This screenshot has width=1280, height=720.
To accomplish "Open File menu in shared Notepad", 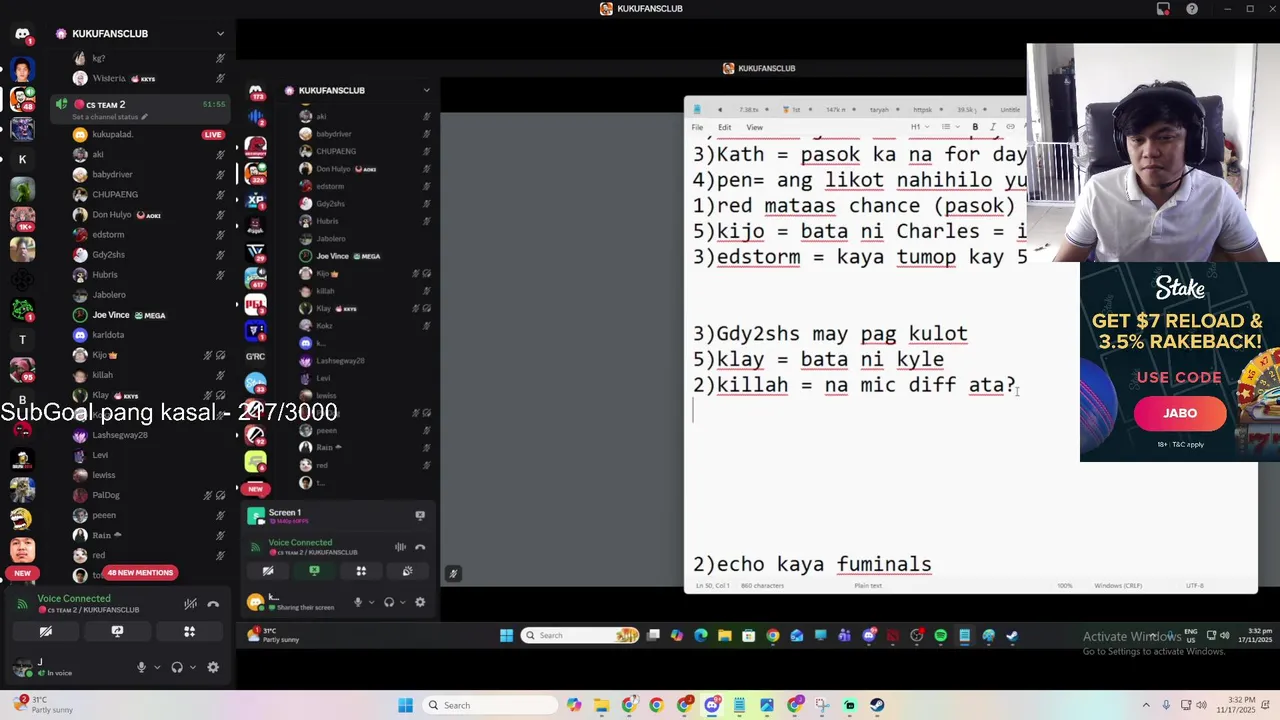I will 698,127.
